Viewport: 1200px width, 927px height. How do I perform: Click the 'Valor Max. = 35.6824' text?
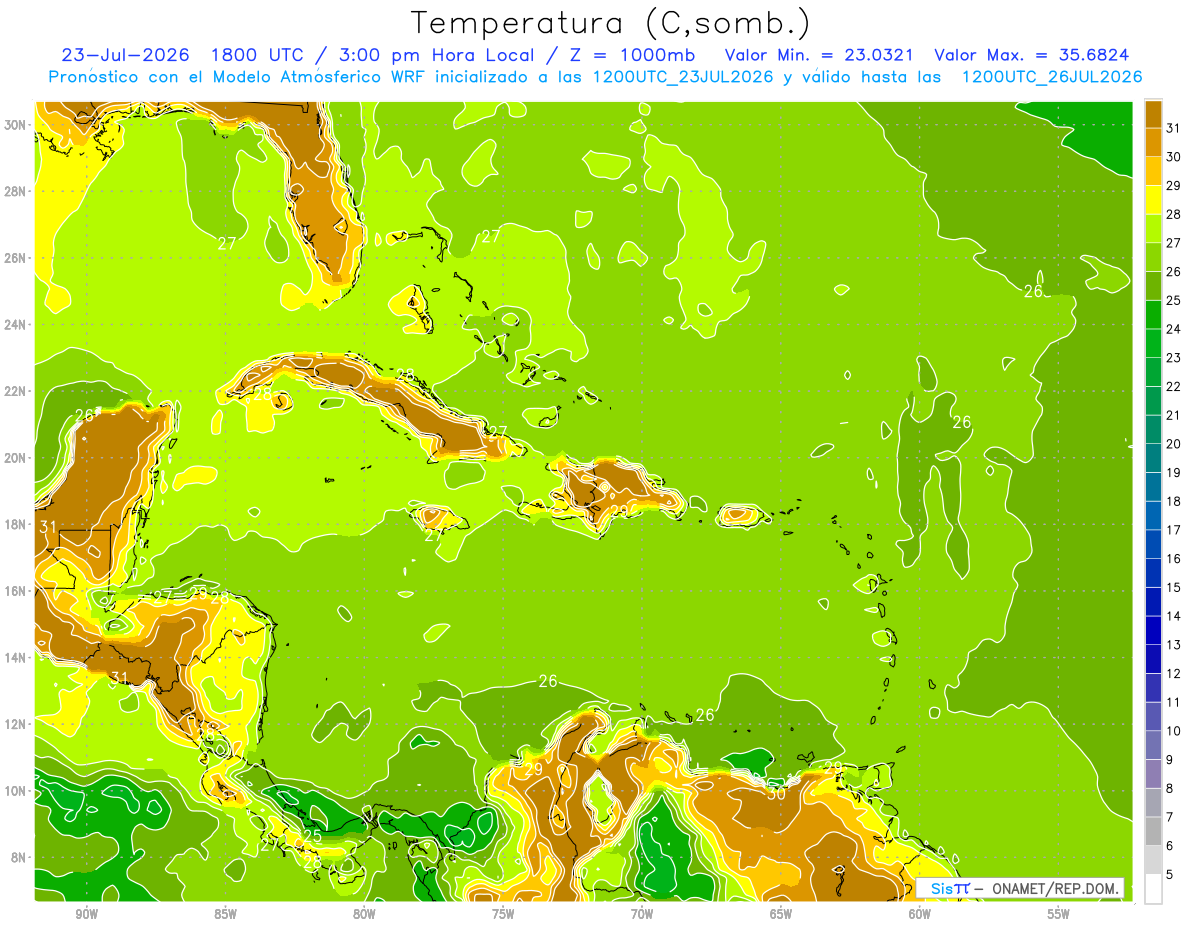click(x=1032, y=55)
